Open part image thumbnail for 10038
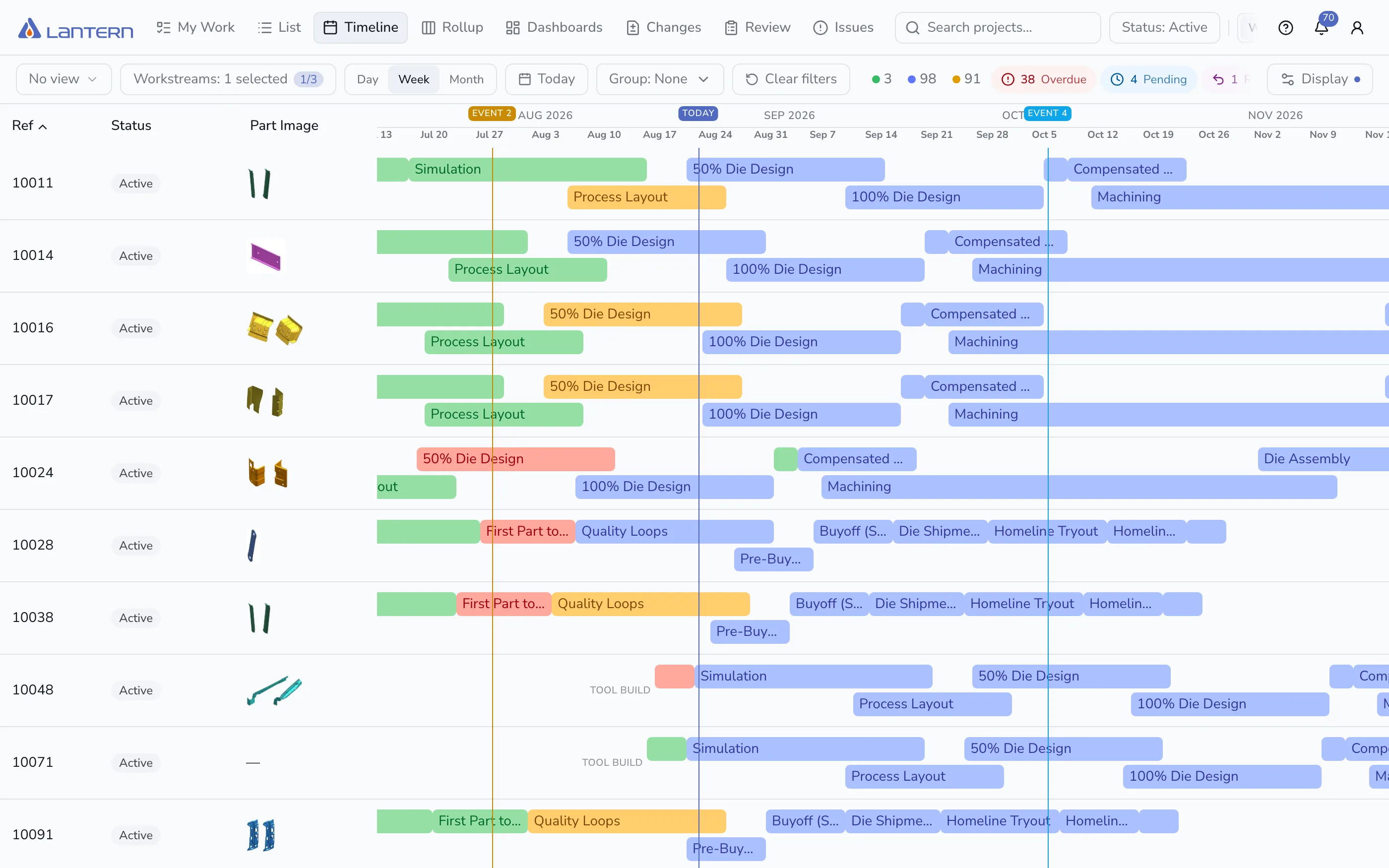 pyautogui.click(x=259, y=619)
